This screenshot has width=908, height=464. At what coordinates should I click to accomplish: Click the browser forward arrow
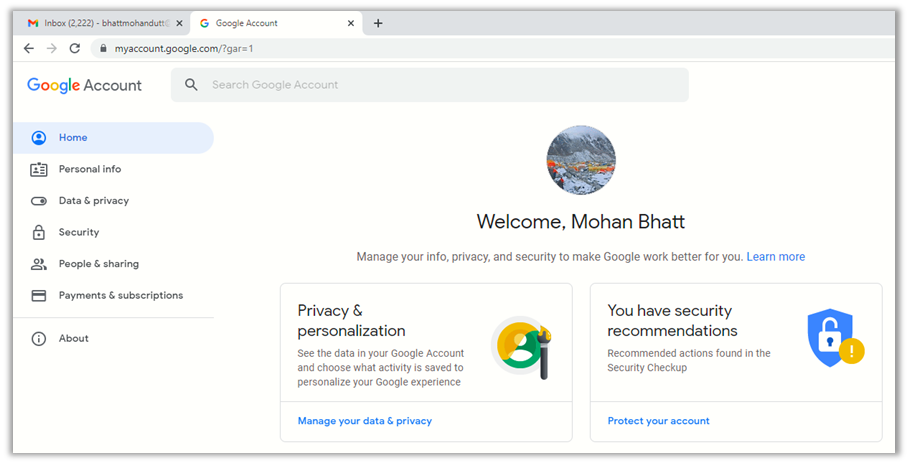(x=52, y=49)
